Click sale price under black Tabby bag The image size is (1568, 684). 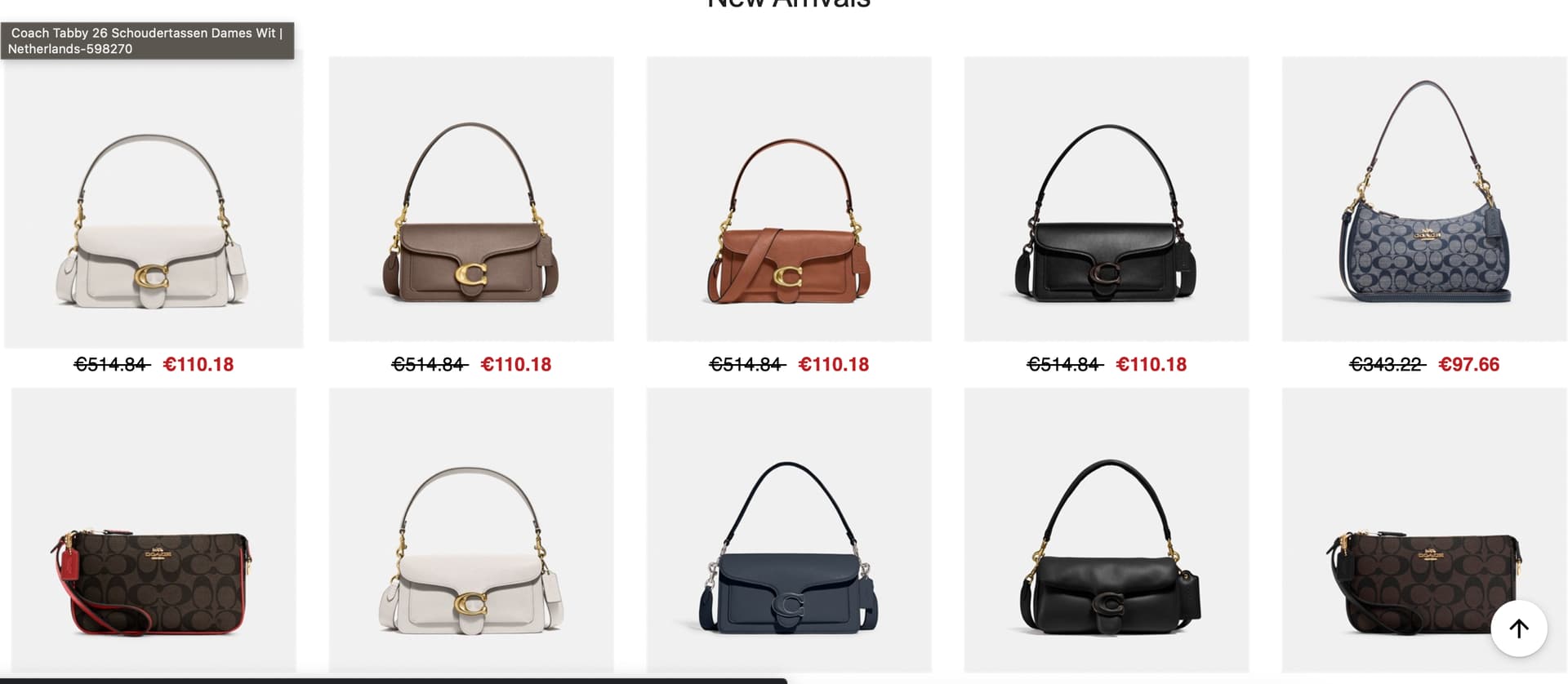click(x=1151, y=364)
